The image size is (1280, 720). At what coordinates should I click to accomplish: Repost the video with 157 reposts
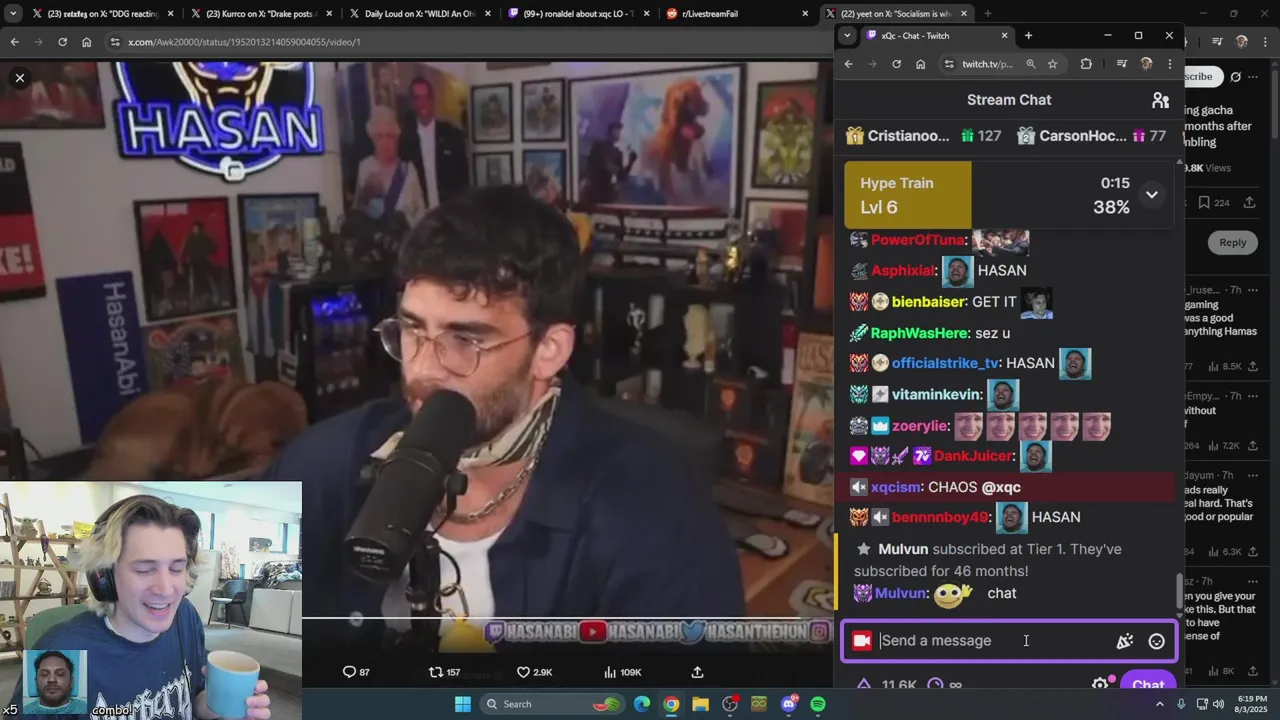click(444, 672)
